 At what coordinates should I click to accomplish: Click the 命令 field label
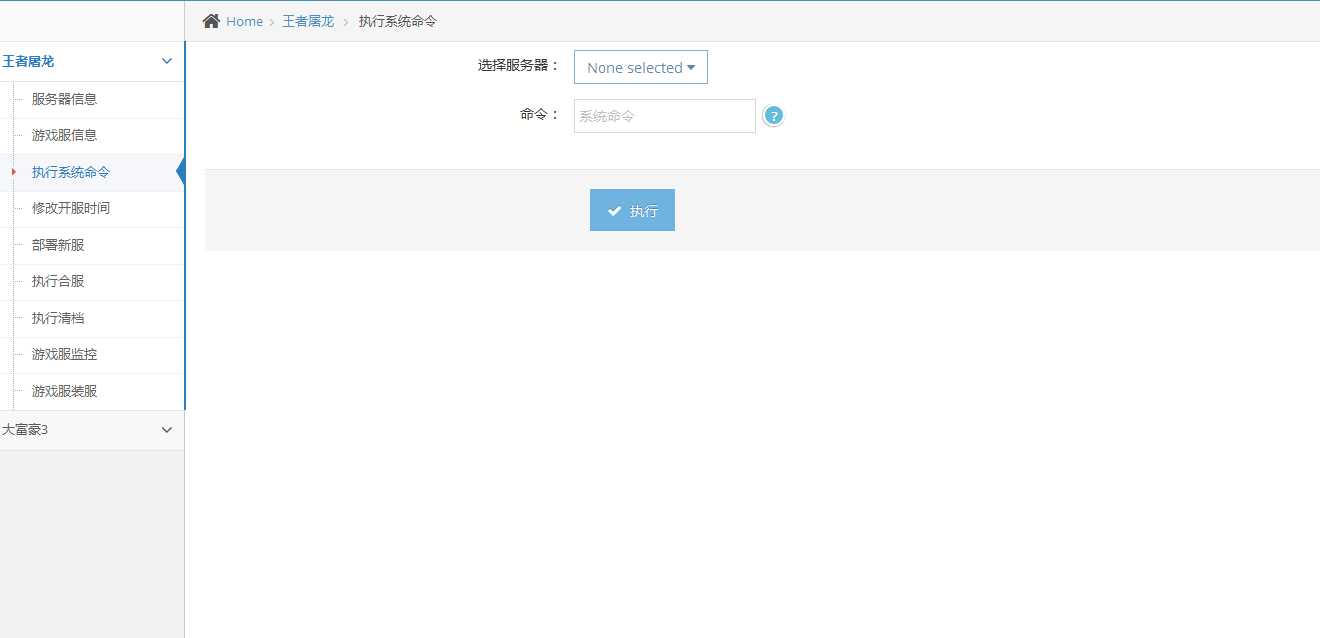[x=540, y=114]
